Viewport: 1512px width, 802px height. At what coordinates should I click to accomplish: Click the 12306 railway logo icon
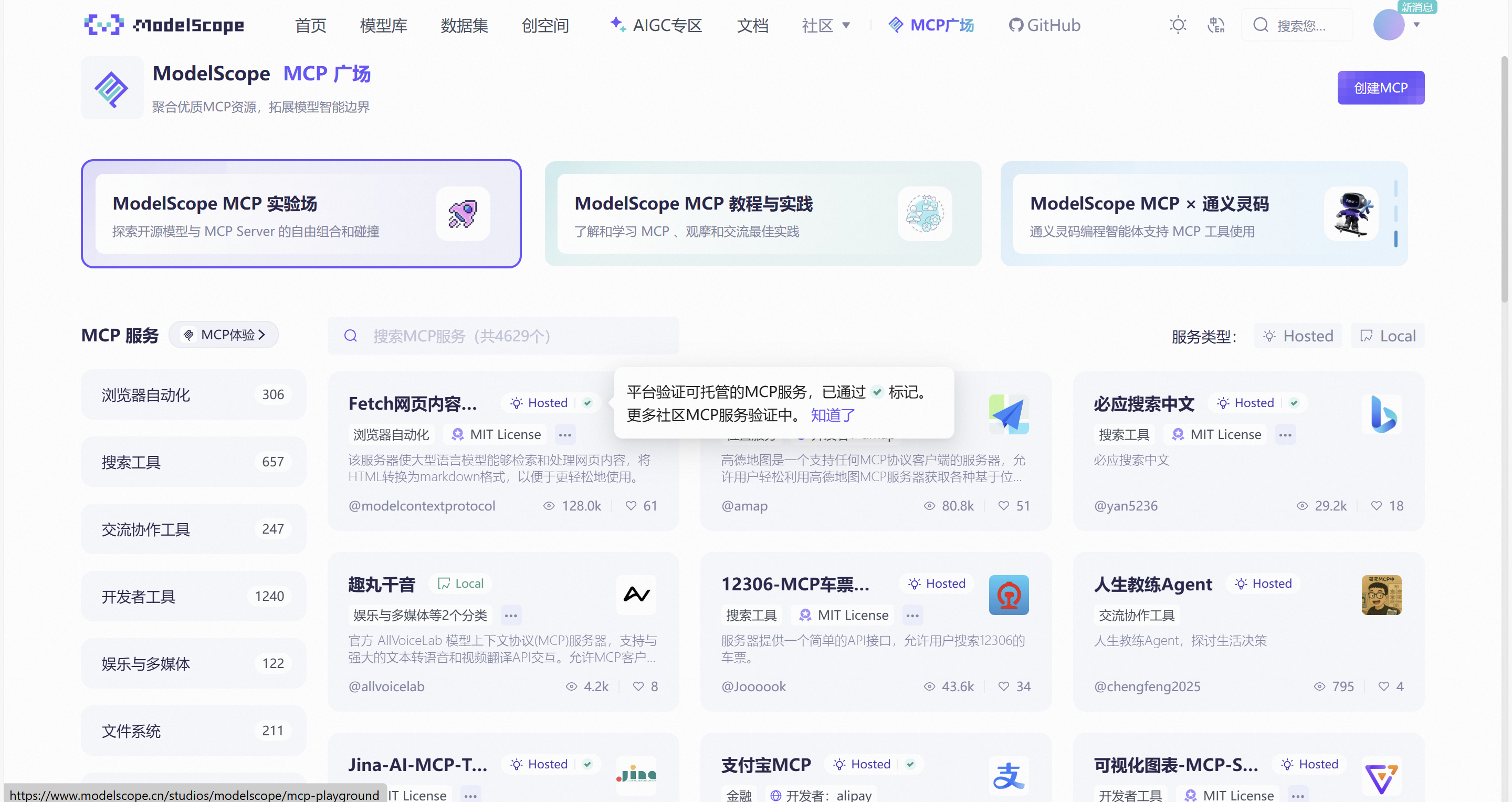click(x=1009, y=595)
